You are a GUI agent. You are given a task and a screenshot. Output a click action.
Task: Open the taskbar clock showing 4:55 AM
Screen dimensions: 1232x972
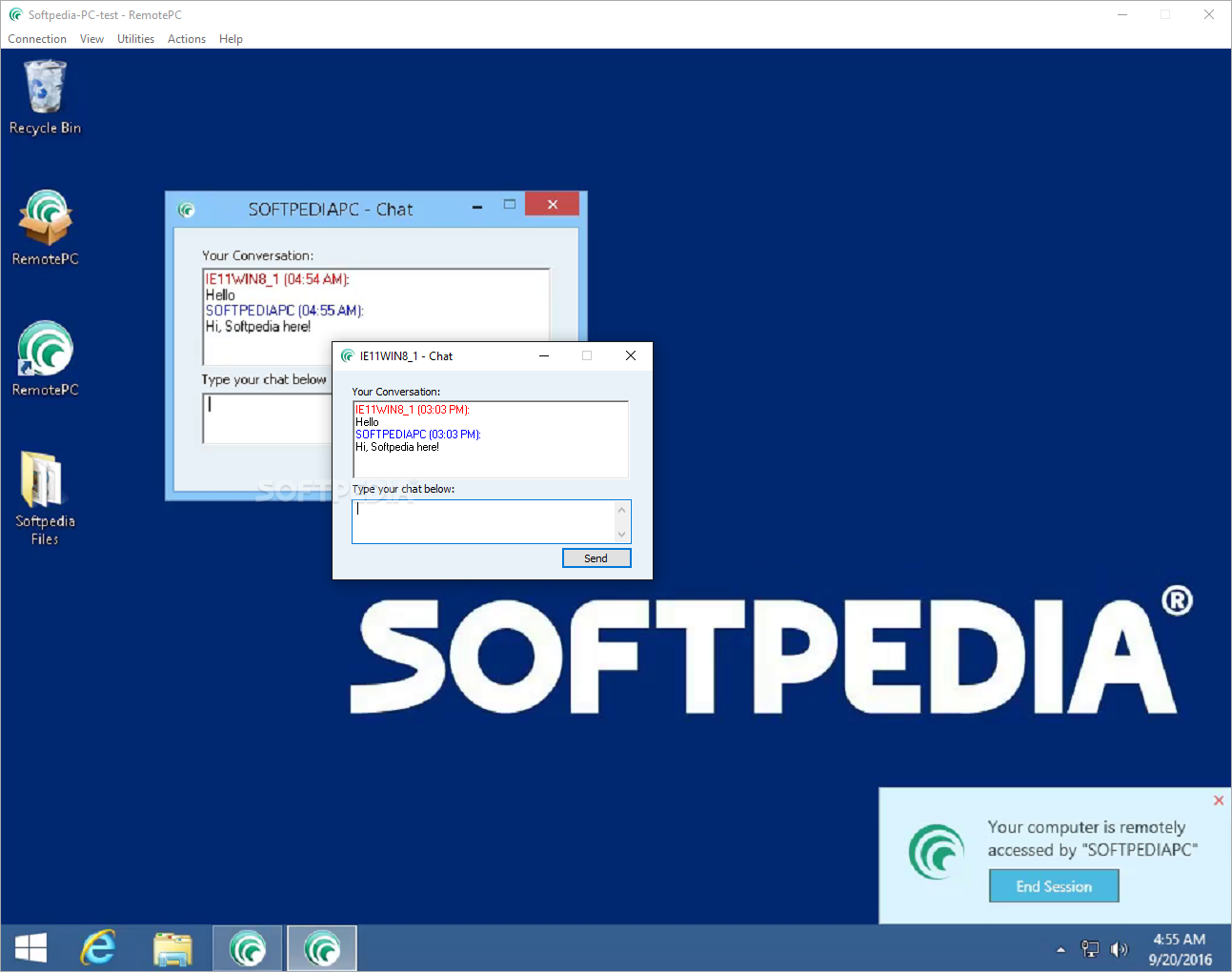click(x=1180, y=949)
